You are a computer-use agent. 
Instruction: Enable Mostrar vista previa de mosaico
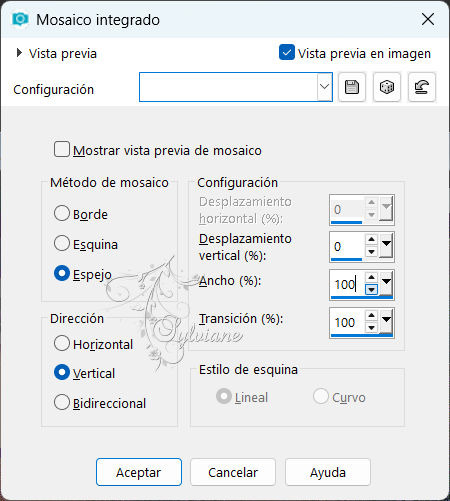click(x=62, y=149)
